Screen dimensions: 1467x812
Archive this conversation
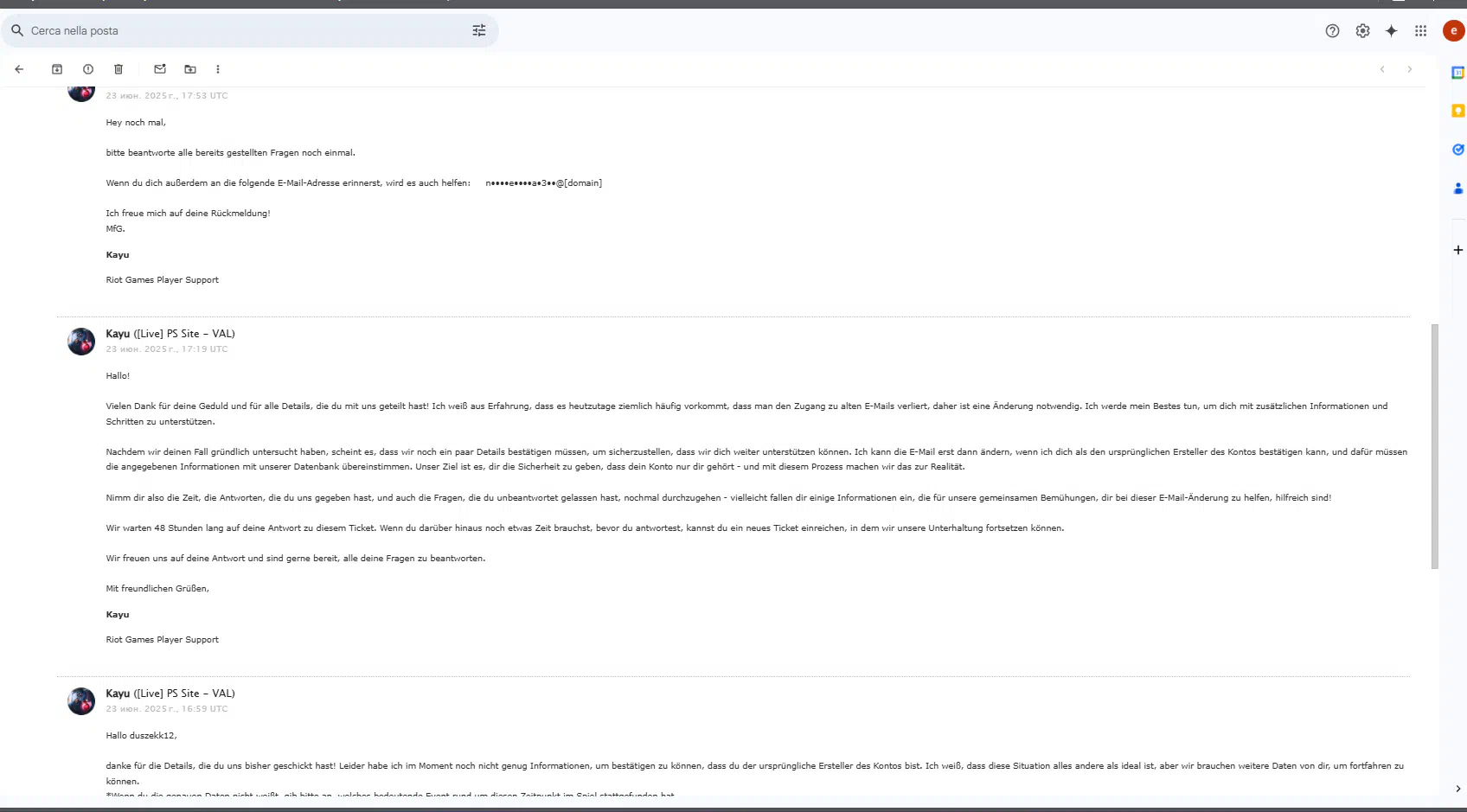[57, 69]
